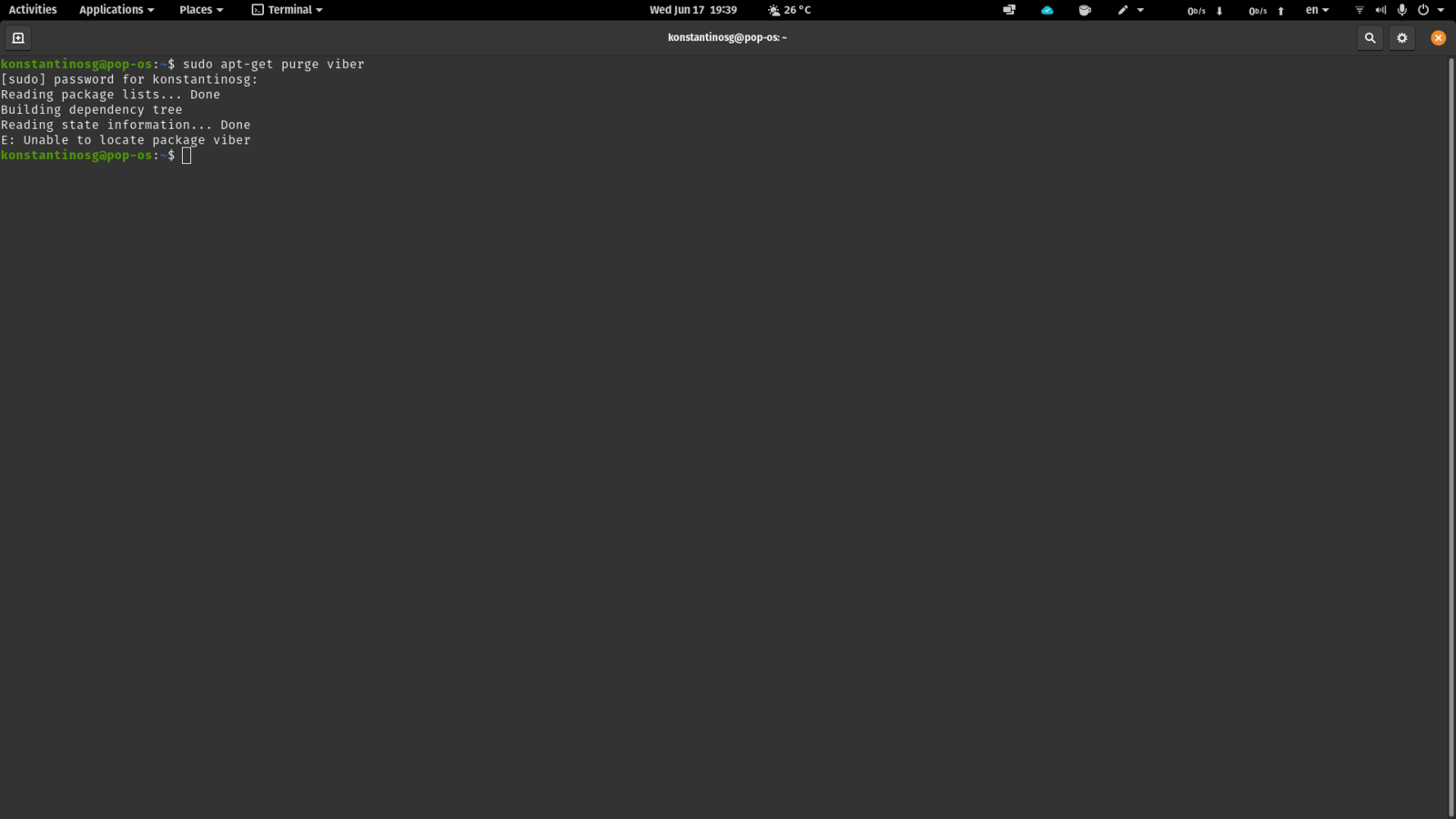This screenshot has height=819, width=1456.
Task: Click the microphone tray icon
Action: pos(1402,10)
